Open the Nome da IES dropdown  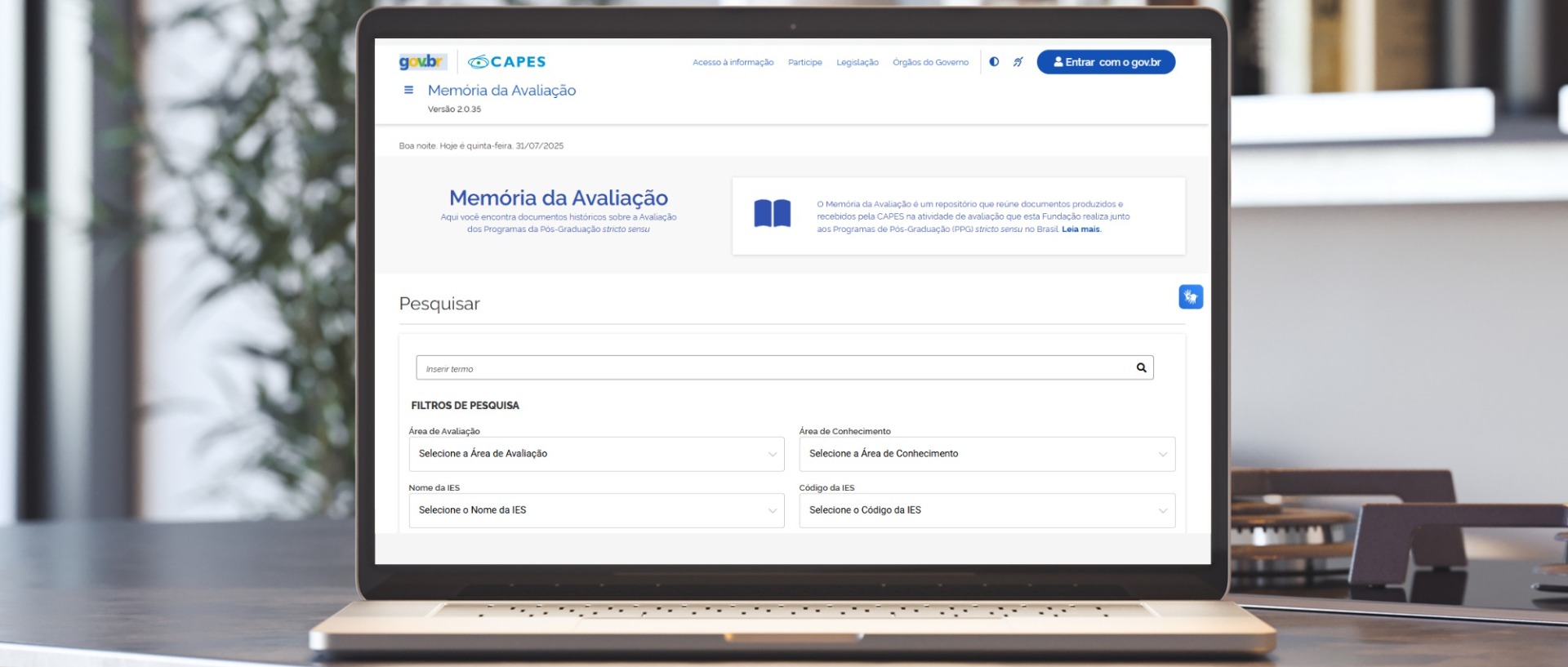[x=596, y=510]
